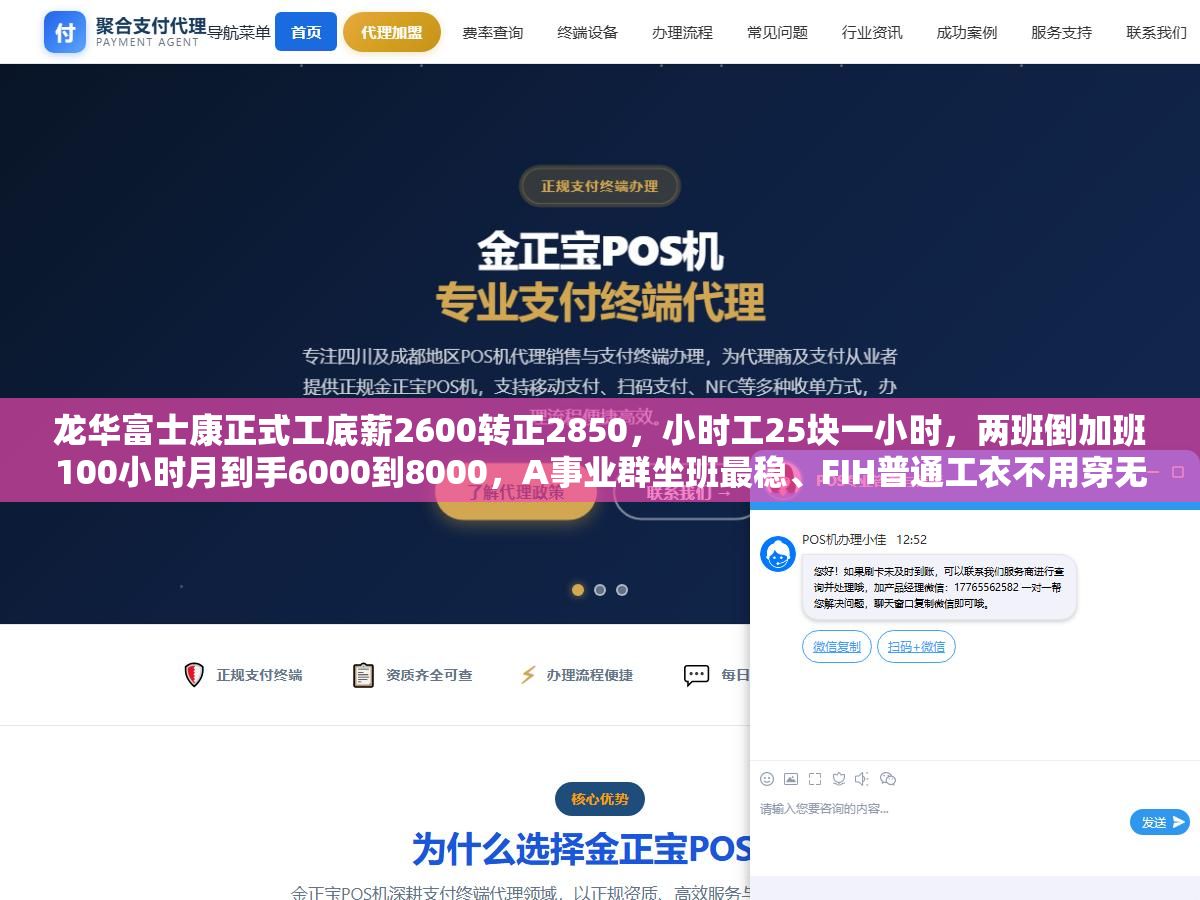Click the image upload icon in chat
The image size is (1200, 900).
coord(791,779)
